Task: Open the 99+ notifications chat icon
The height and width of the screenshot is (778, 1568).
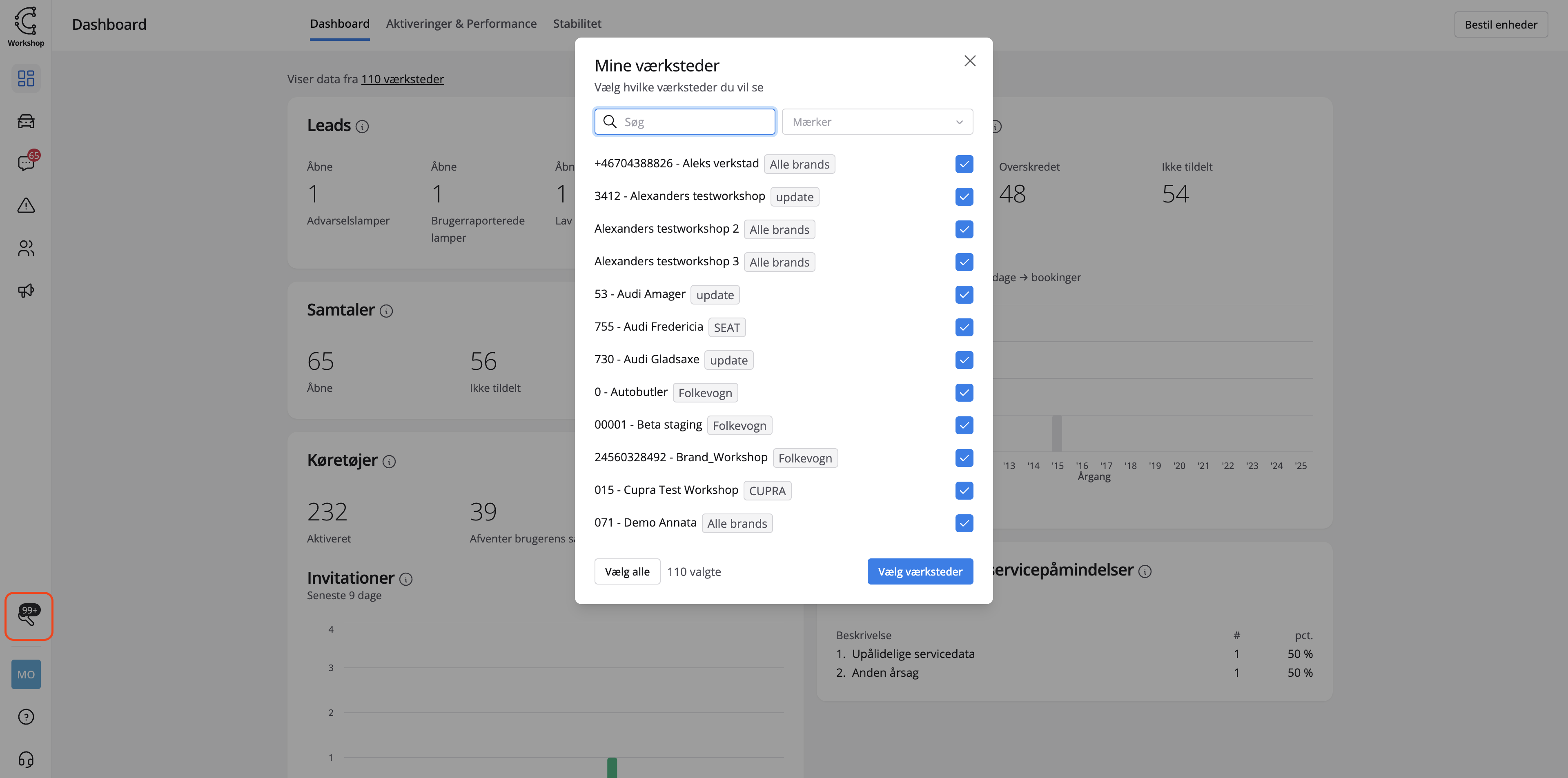Action: click(x=28, y=616)
